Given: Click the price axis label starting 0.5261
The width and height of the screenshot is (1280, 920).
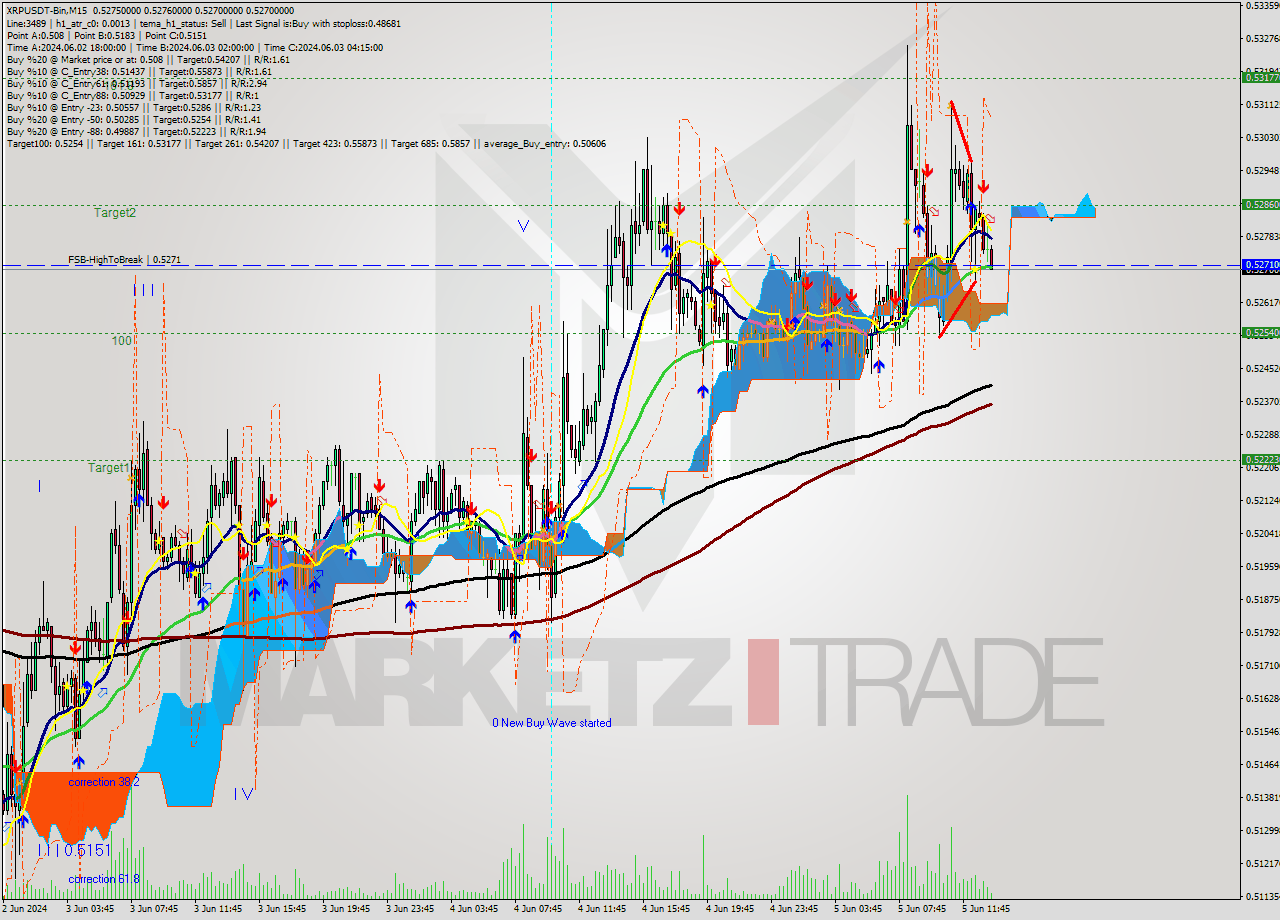Looking at the screenshot, I should click(1261, 302).
